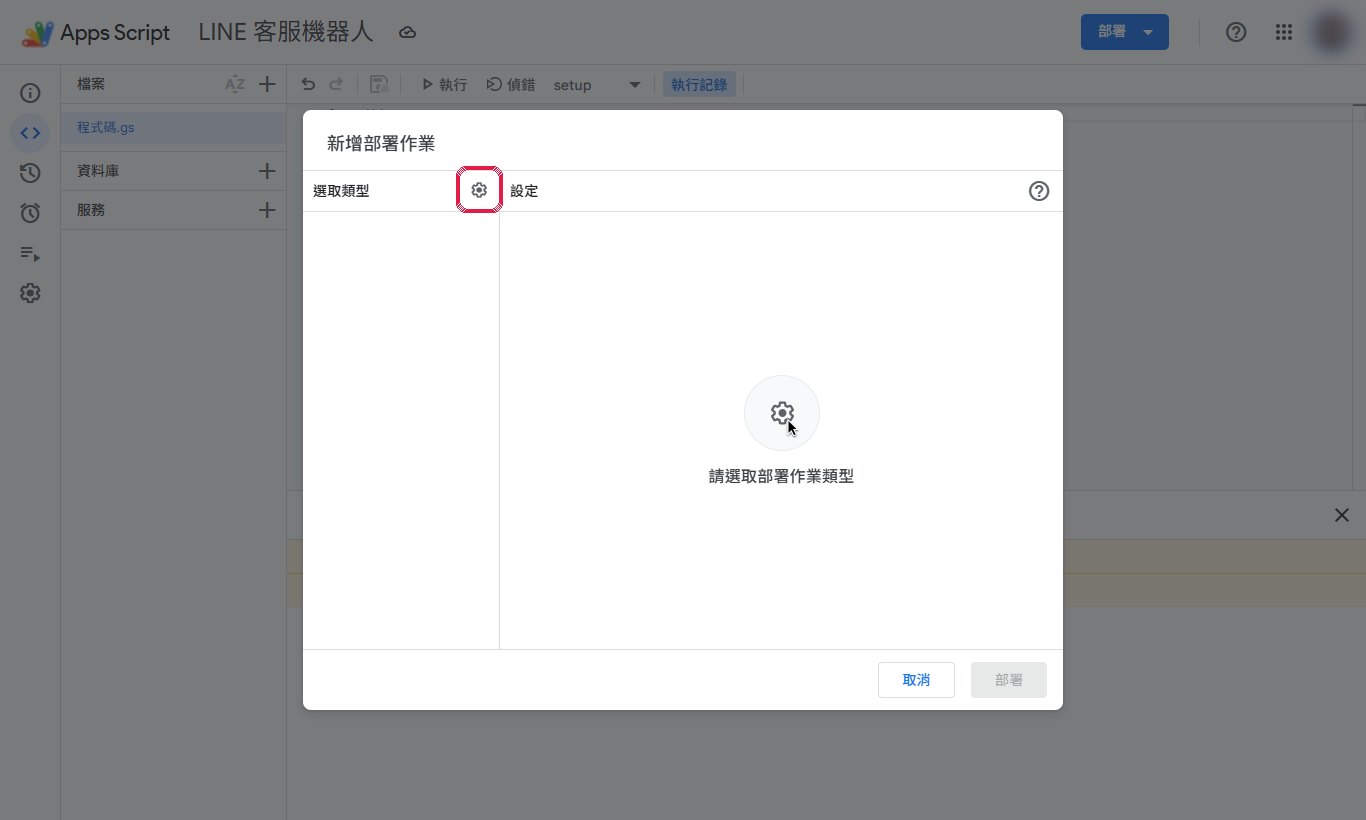Click 取消 to cancel the deployment
1366x820 pixels.
coord(916,680)
